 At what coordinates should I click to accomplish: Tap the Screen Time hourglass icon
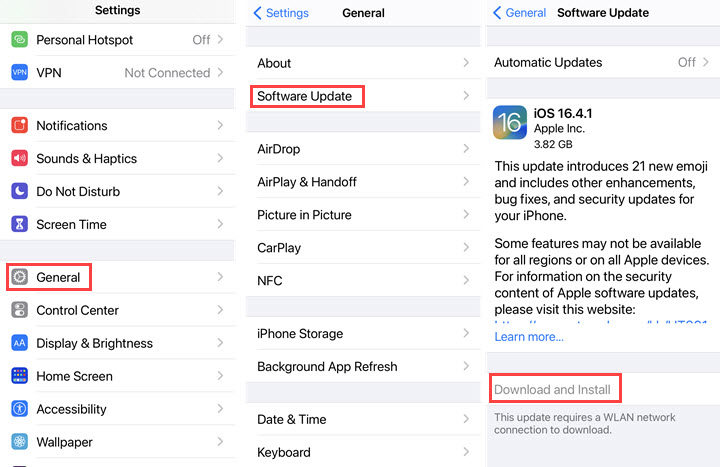pyautogui.click(x=19, y=224)
